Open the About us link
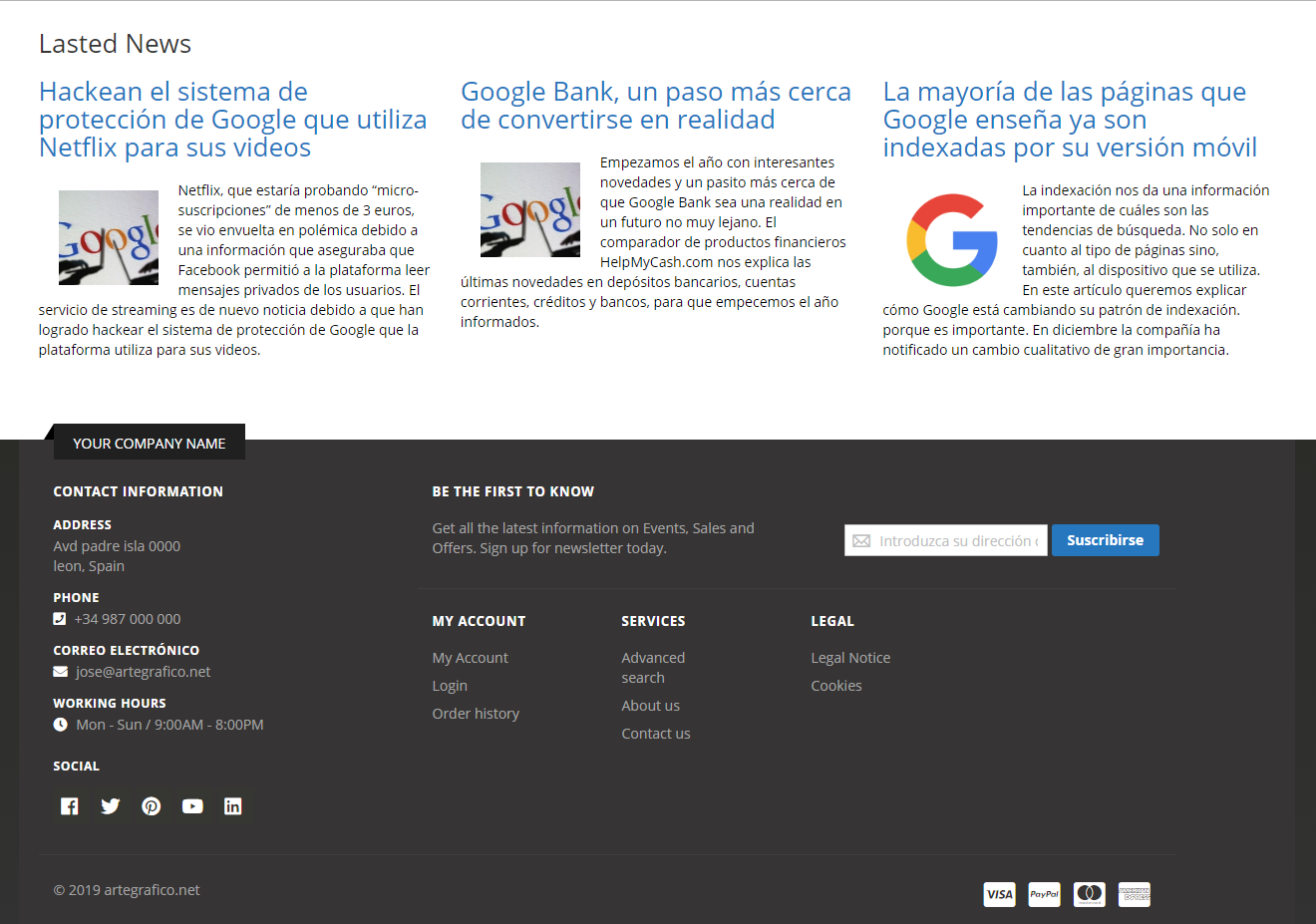 [650, 706]
